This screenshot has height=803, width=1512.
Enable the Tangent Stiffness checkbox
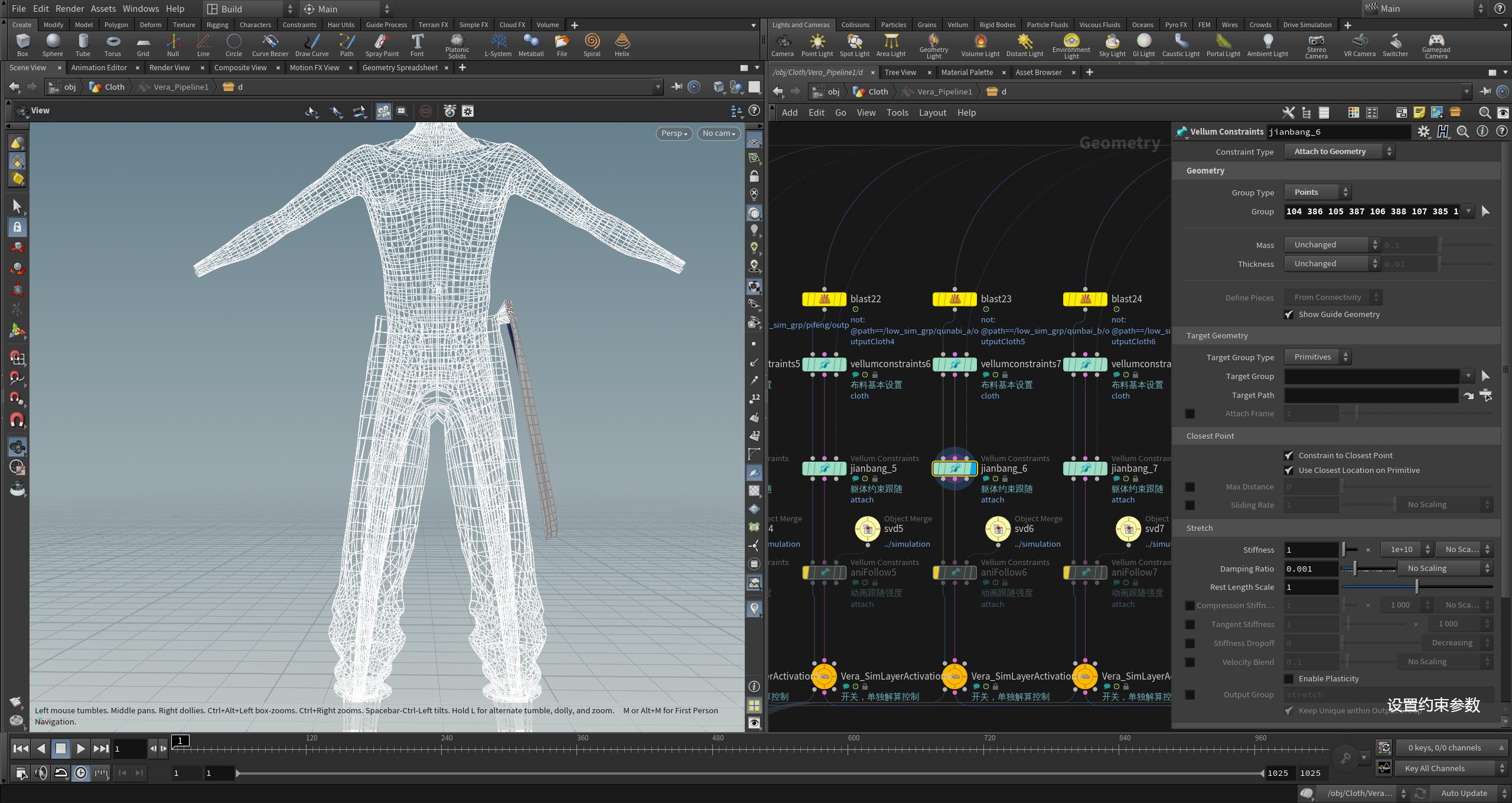(x=1190, y=625)
